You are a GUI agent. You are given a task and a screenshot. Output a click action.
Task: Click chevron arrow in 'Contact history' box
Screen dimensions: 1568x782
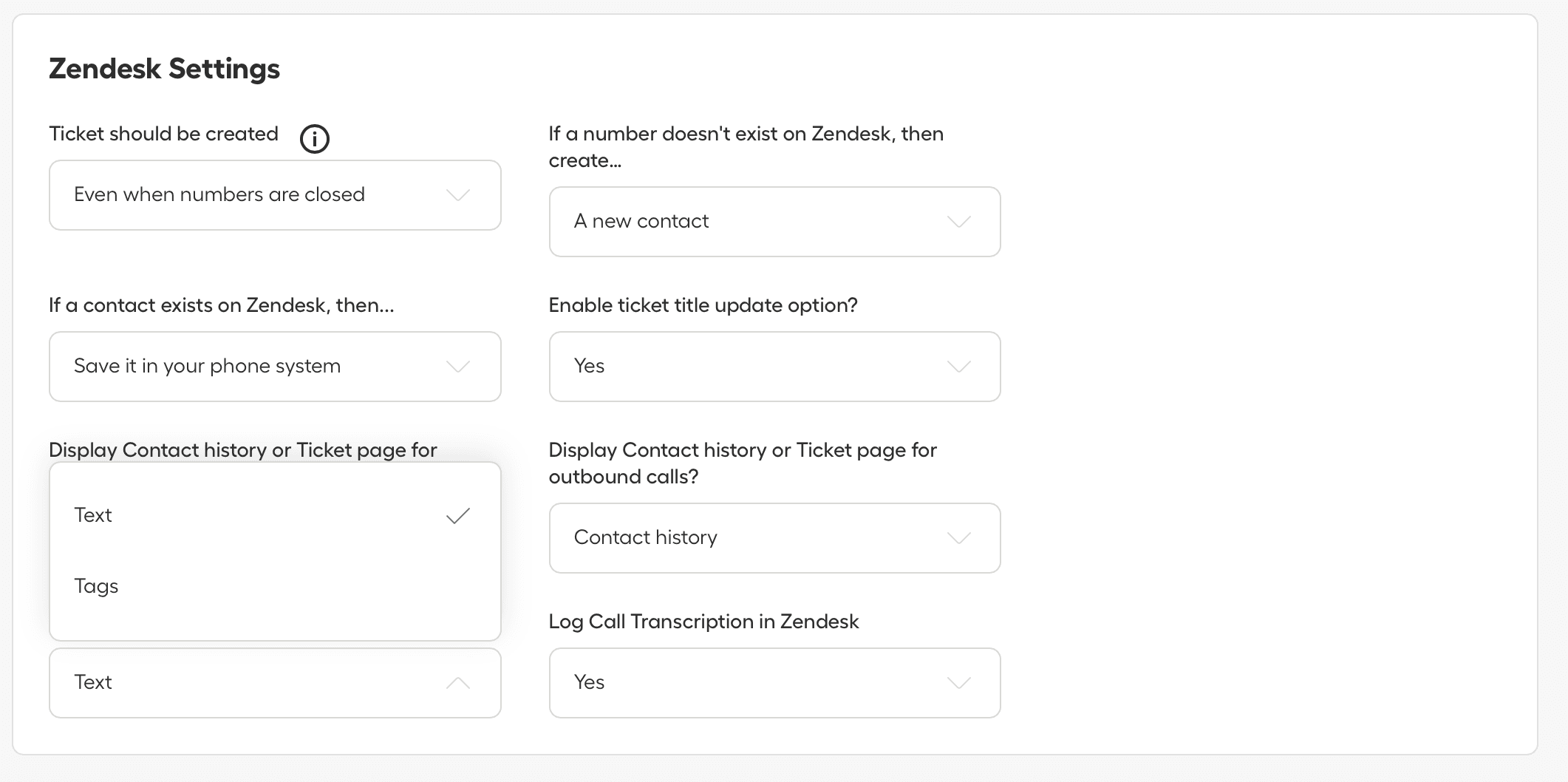958,538
